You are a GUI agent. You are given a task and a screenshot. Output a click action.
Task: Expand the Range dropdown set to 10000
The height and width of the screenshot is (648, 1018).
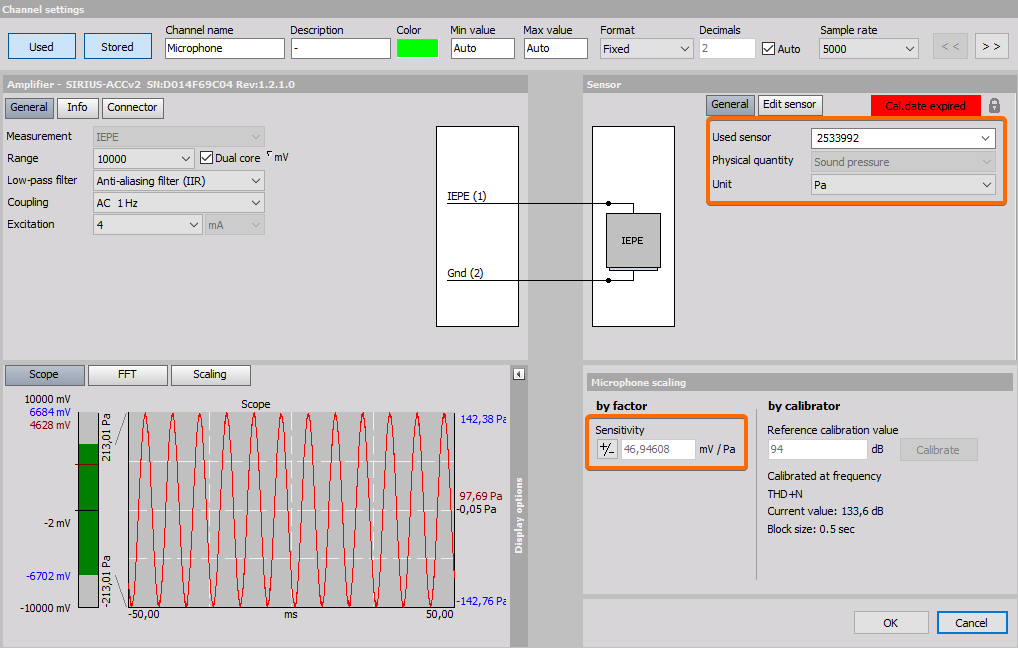(143, 159)
